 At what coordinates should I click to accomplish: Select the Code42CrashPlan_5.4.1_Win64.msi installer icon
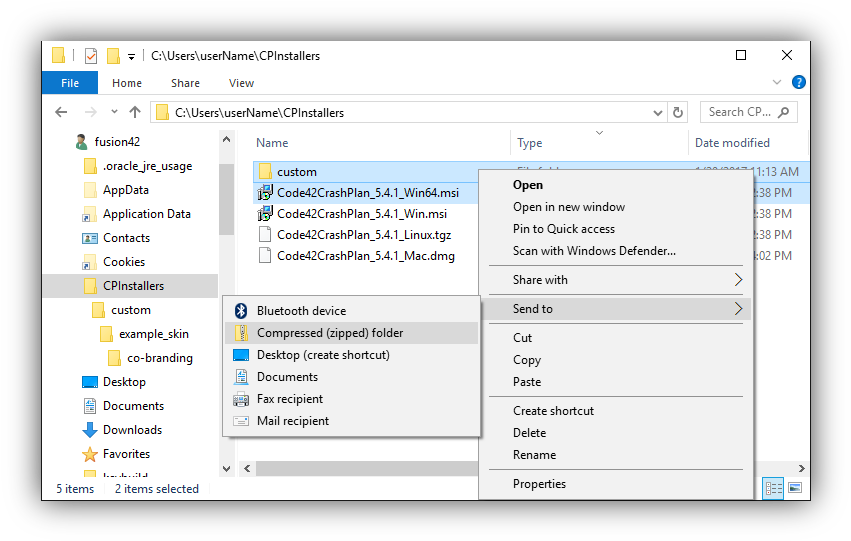point(265,193)
